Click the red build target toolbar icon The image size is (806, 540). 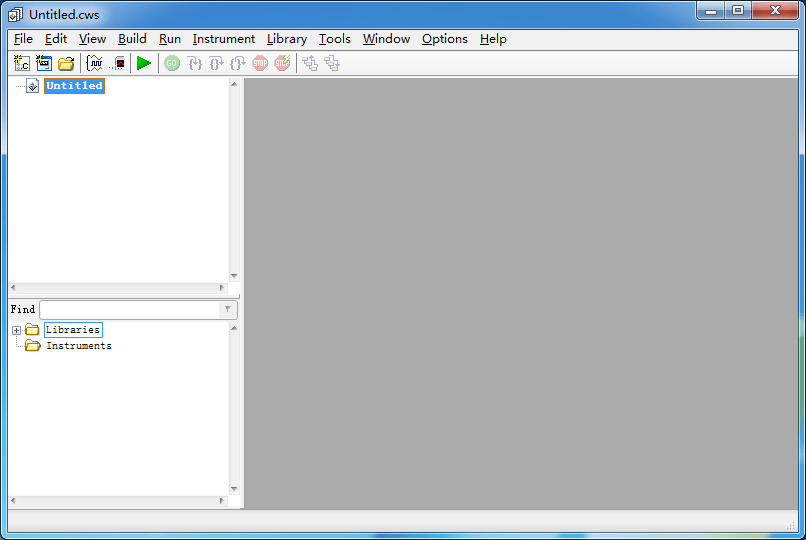pyautogui.click(x=119, y=63)
